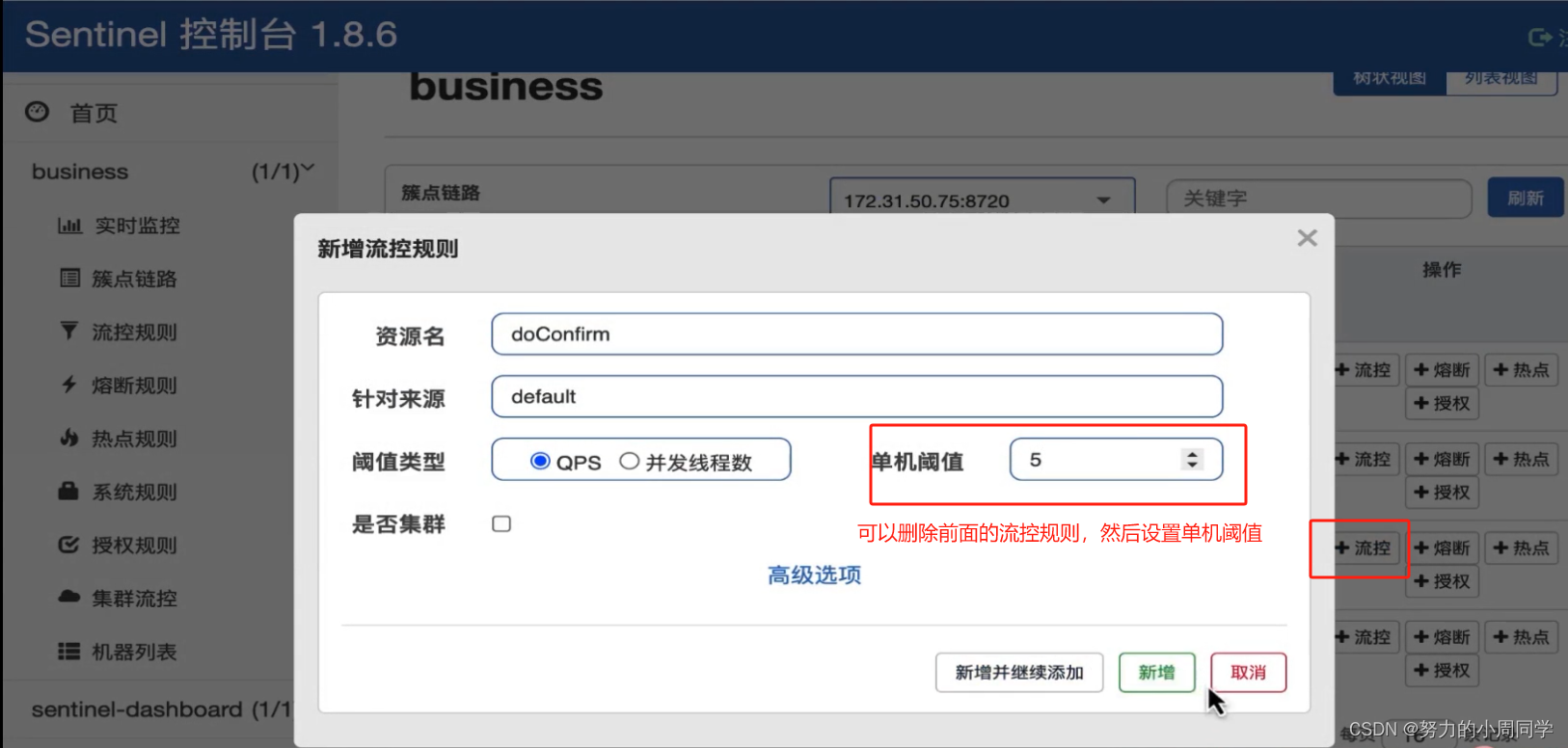
Task: Close the 新增流控规则 dialog with X
Action: (1307, 238)
